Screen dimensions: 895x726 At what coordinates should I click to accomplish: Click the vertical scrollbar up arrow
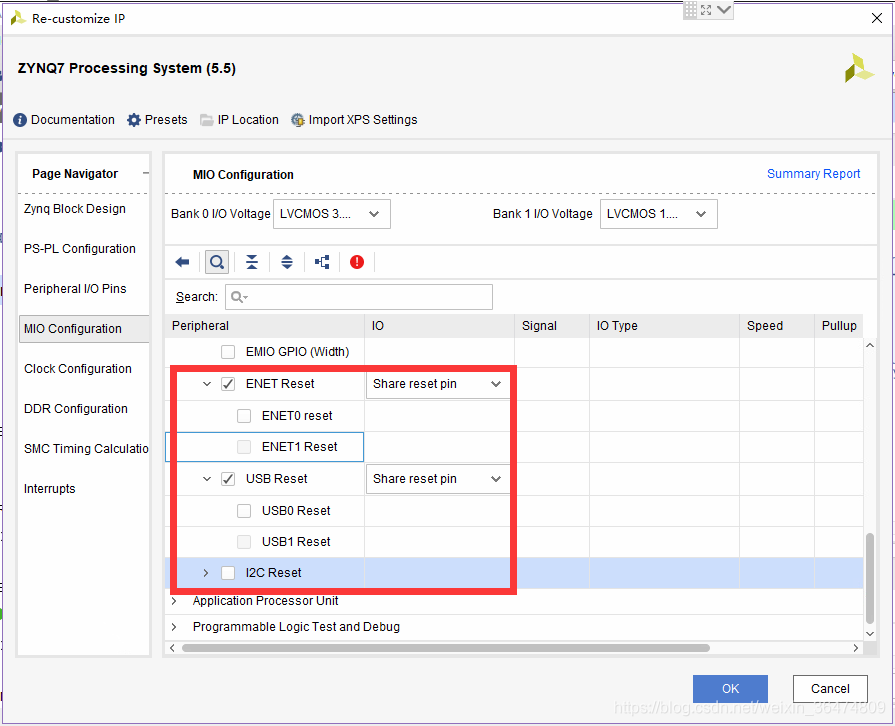870,345
